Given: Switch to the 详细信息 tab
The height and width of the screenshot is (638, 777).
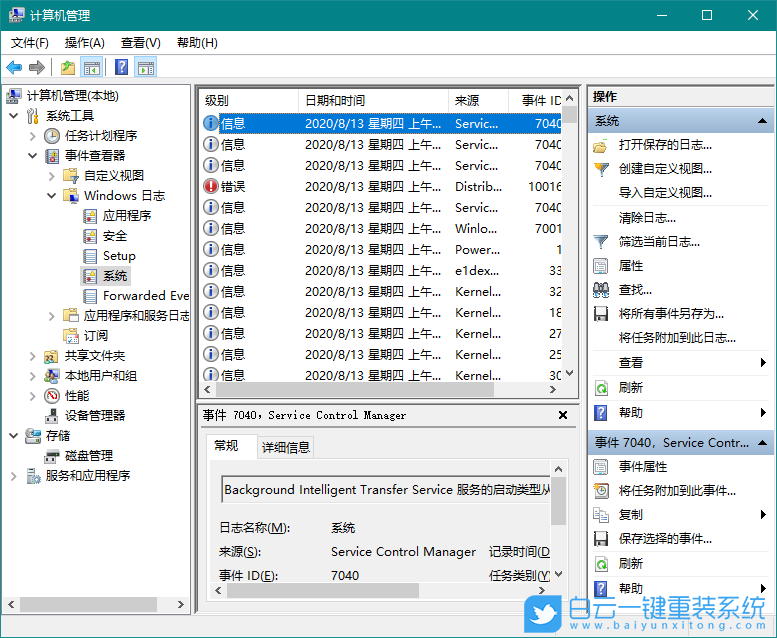Looking at the screenshot, I should tap(286, 448).
